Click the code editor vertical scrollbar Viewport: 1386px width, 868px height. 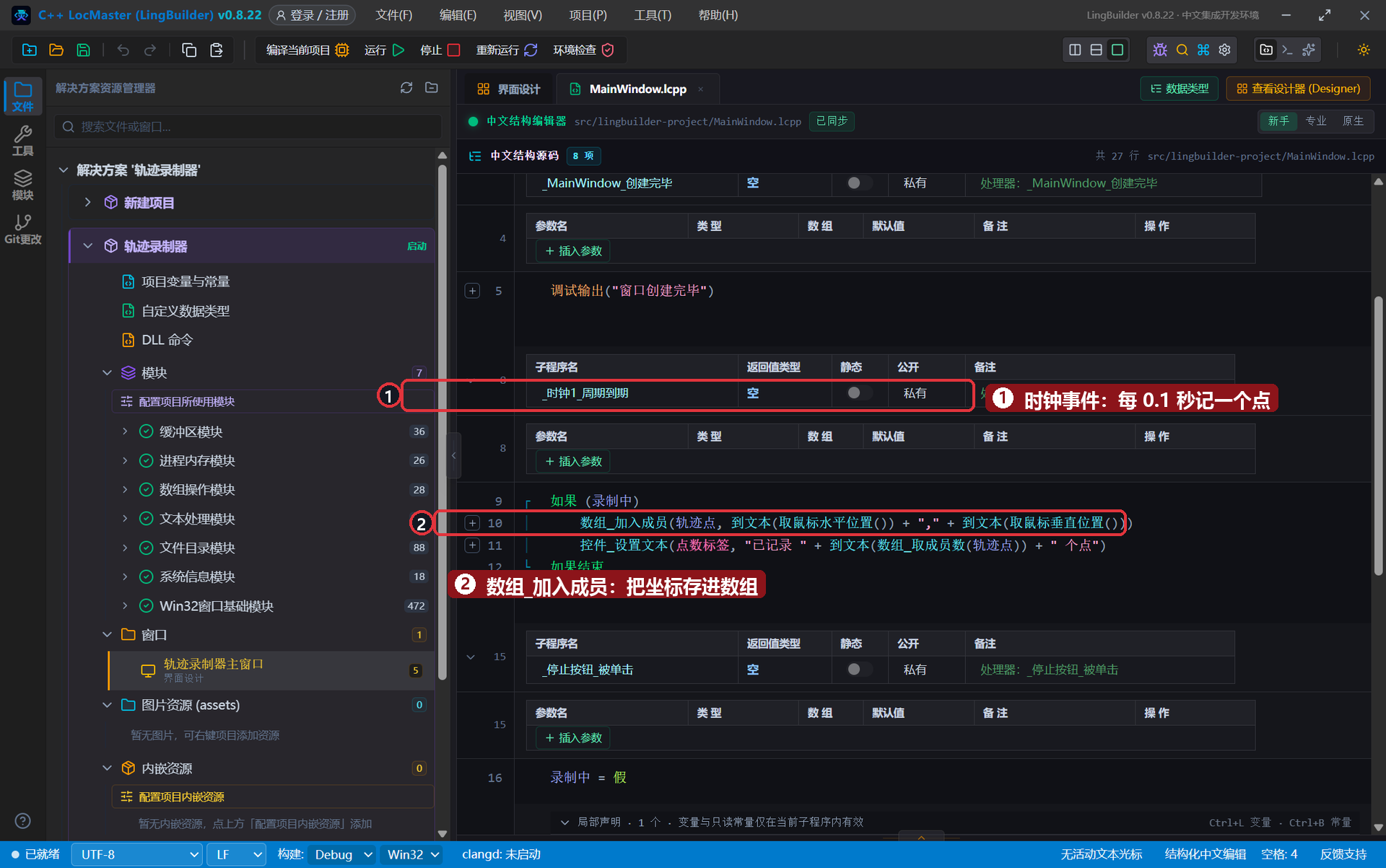tap(1378, 437)
